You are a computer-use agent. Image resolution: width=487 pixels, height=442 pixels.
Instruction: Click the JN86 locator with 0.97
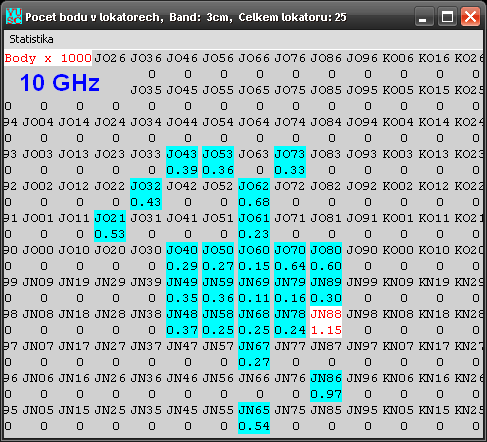(326, 386)
